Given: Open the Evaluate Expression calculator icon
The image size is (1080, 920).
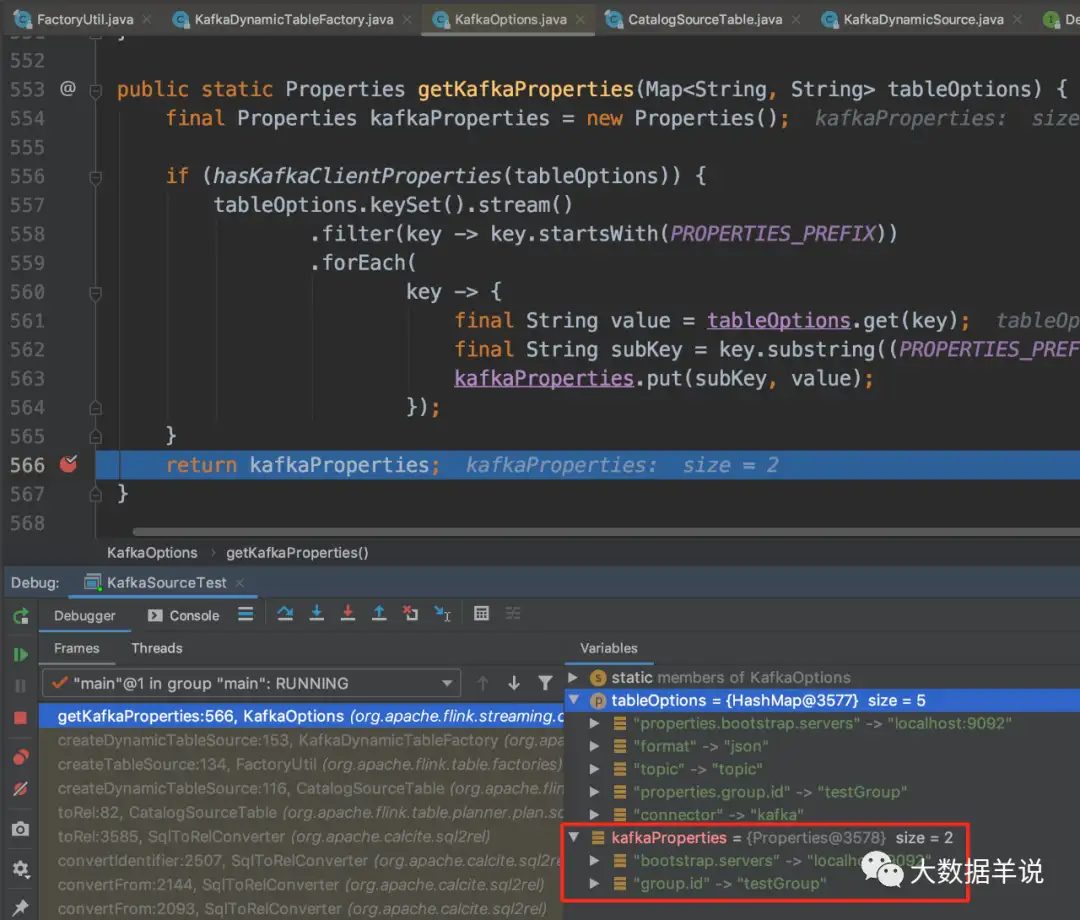Looking at the screenshot, I should pyautogui.click(x=482, y=614).
